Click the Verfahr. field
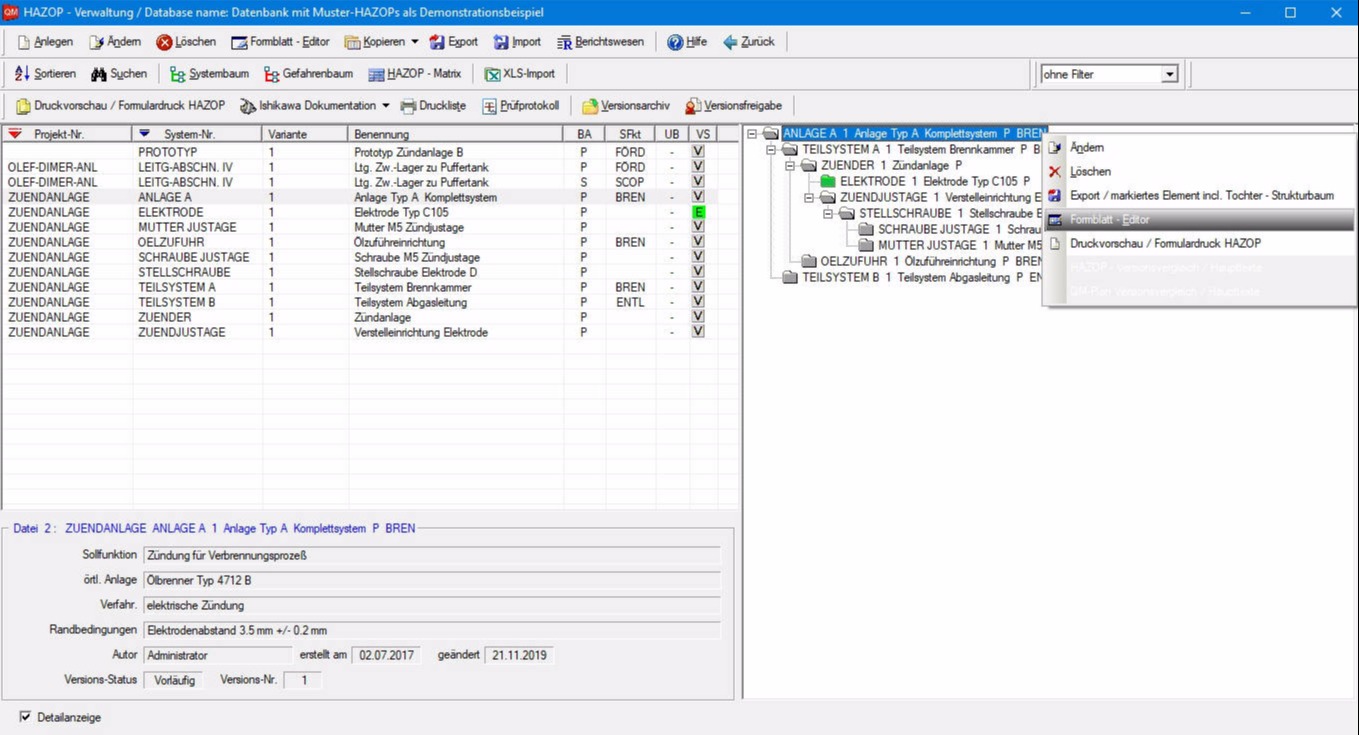1359x735 pixels. [431, 605]
